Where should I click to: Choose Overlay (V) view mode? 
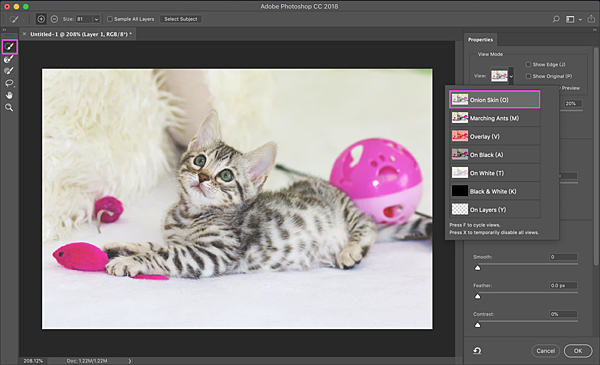pyautogui.click(x=495, y=137)
